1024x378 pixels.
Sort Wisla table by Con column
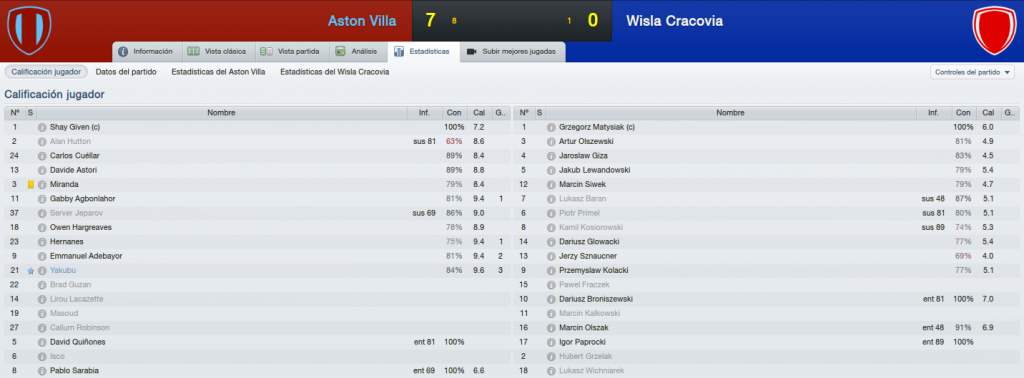click(x=963, y=113)
